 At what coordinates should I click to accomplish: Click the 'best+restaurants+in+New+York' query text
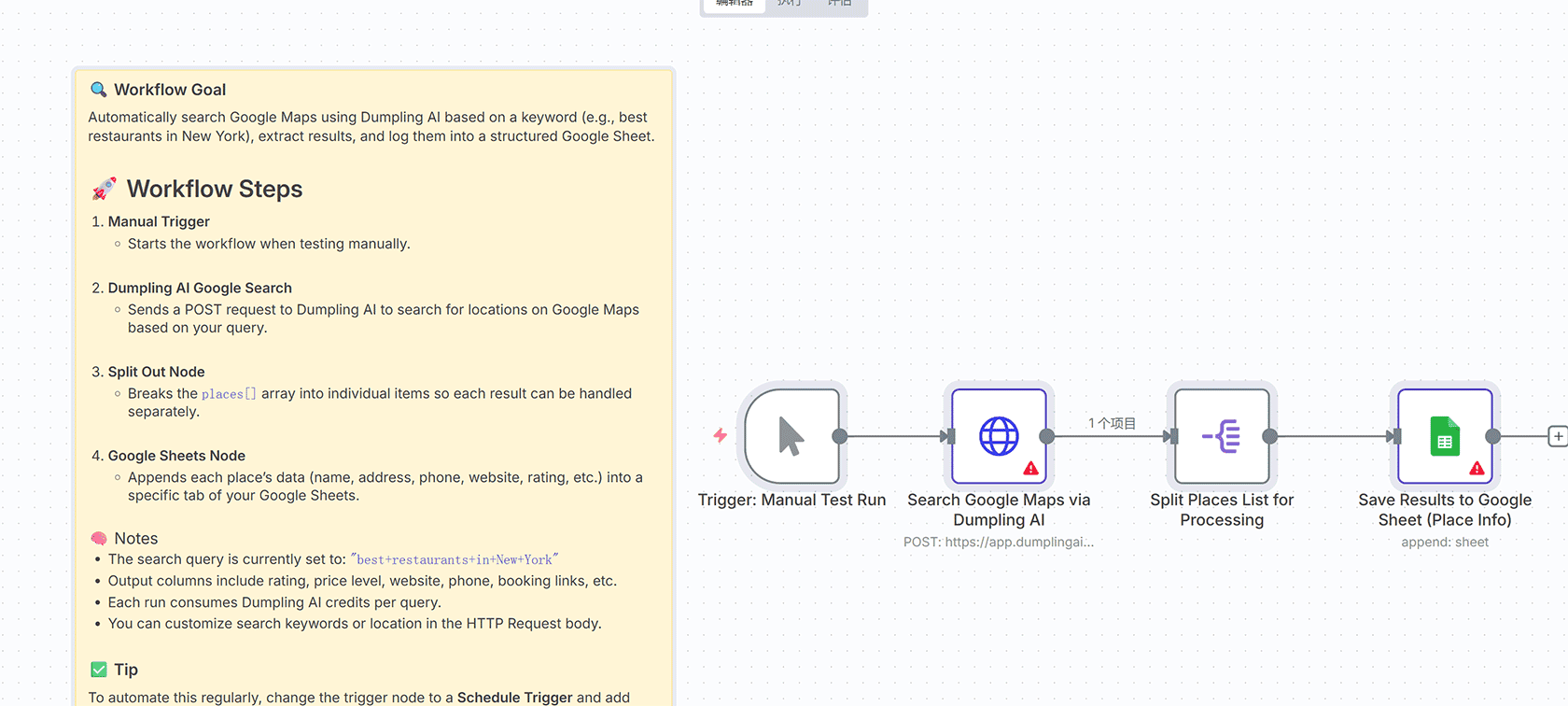point(455,559)
